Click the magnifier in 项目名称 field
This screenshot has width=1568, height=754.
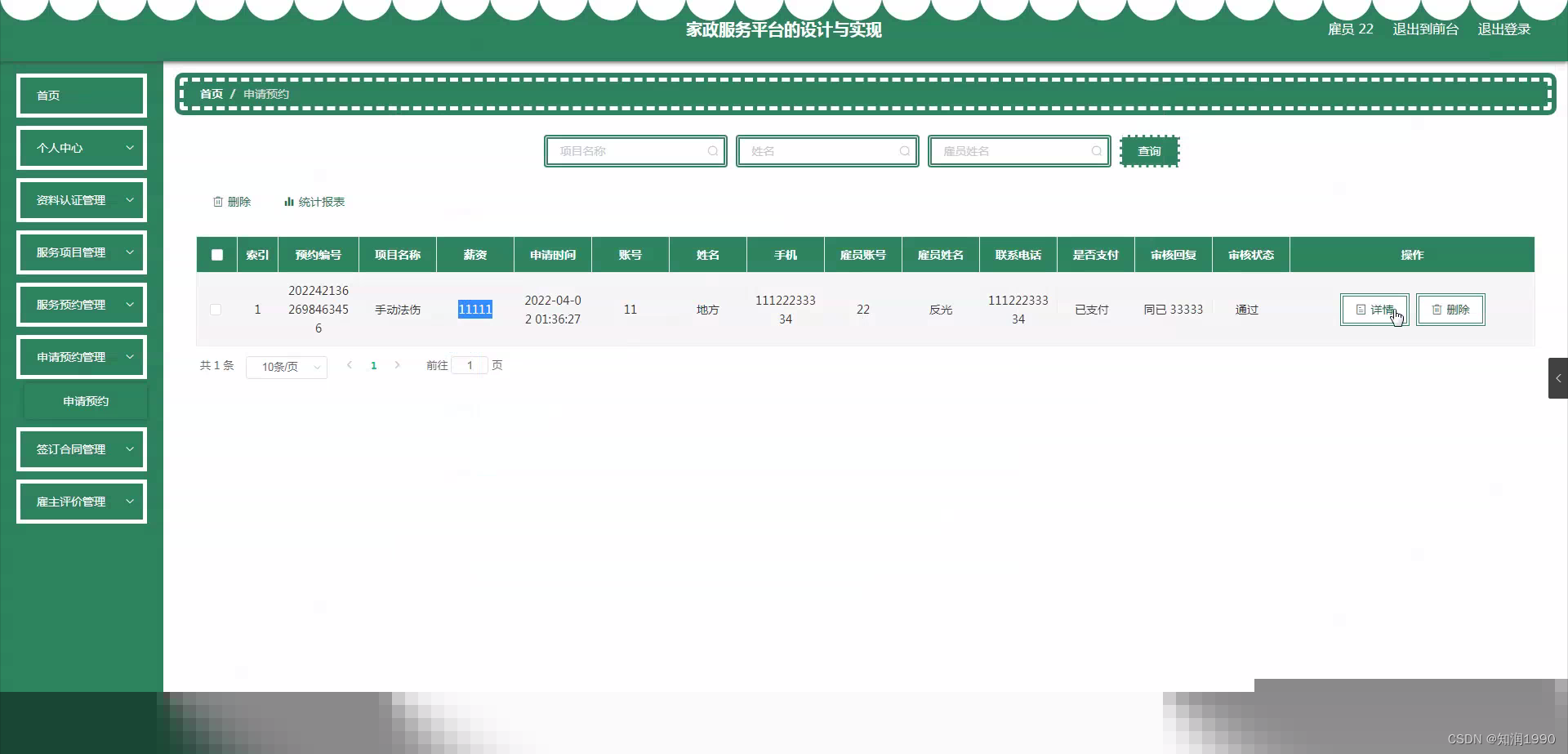[712, 151]
